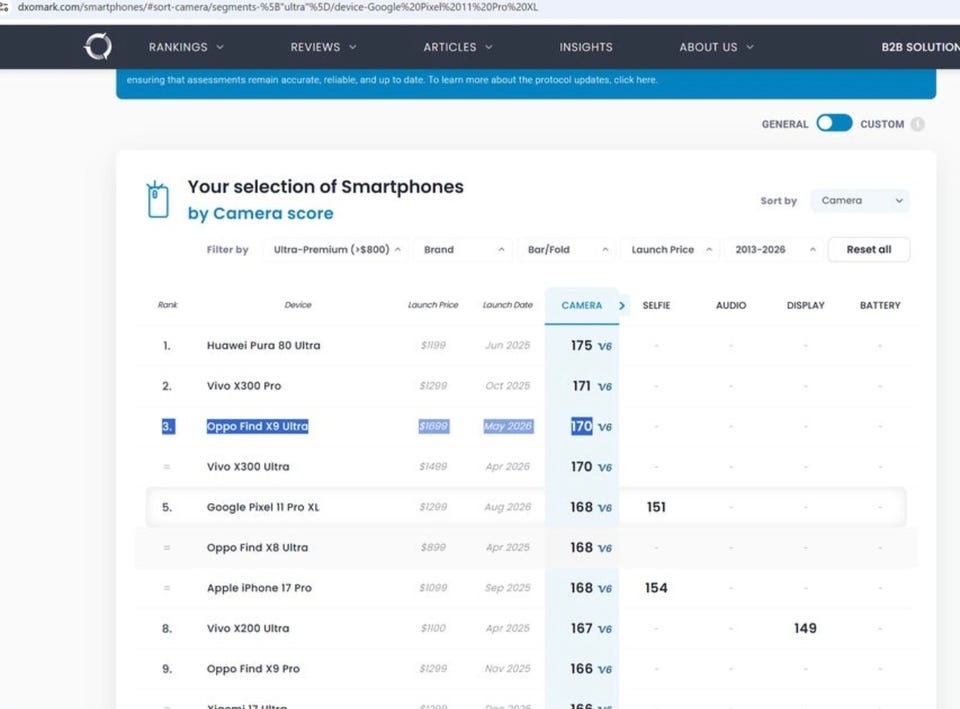Screen dimensions: 960x709
Task: Open the B2B Solutions menu item
Action: point(920,47)
